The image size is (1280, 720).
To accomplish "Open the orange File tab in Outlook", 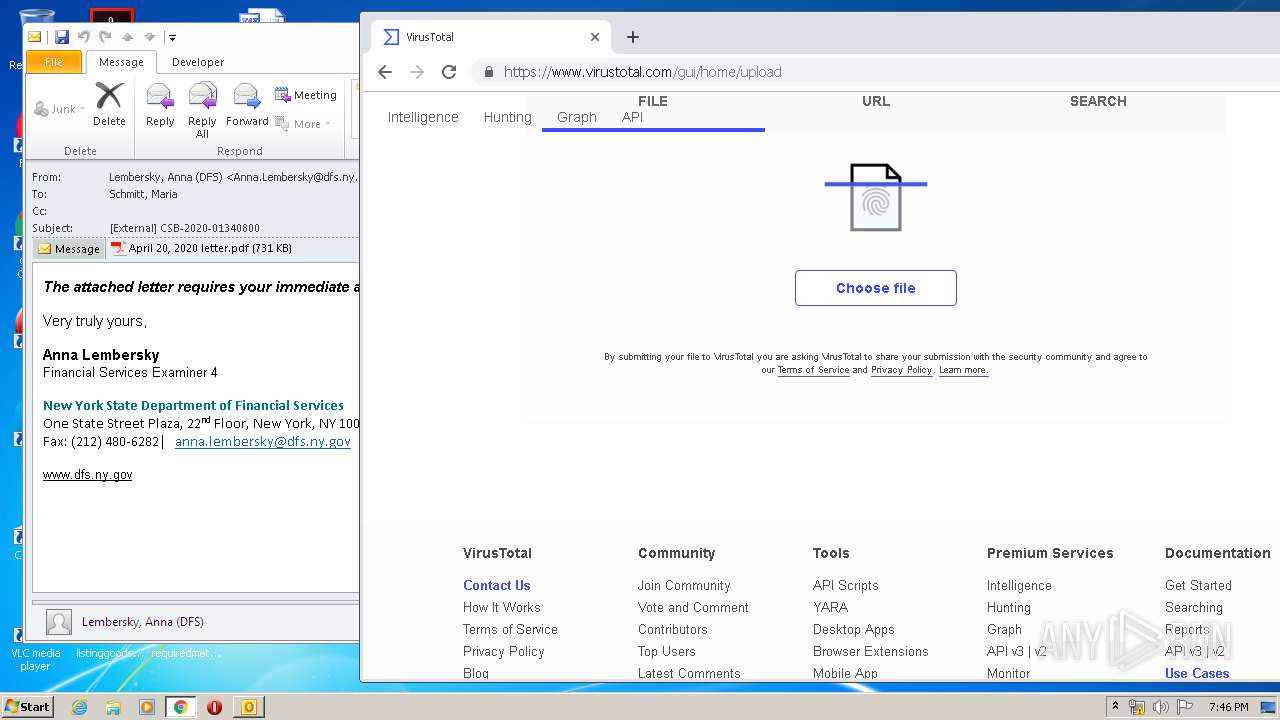I will click(x=54, y=62).
